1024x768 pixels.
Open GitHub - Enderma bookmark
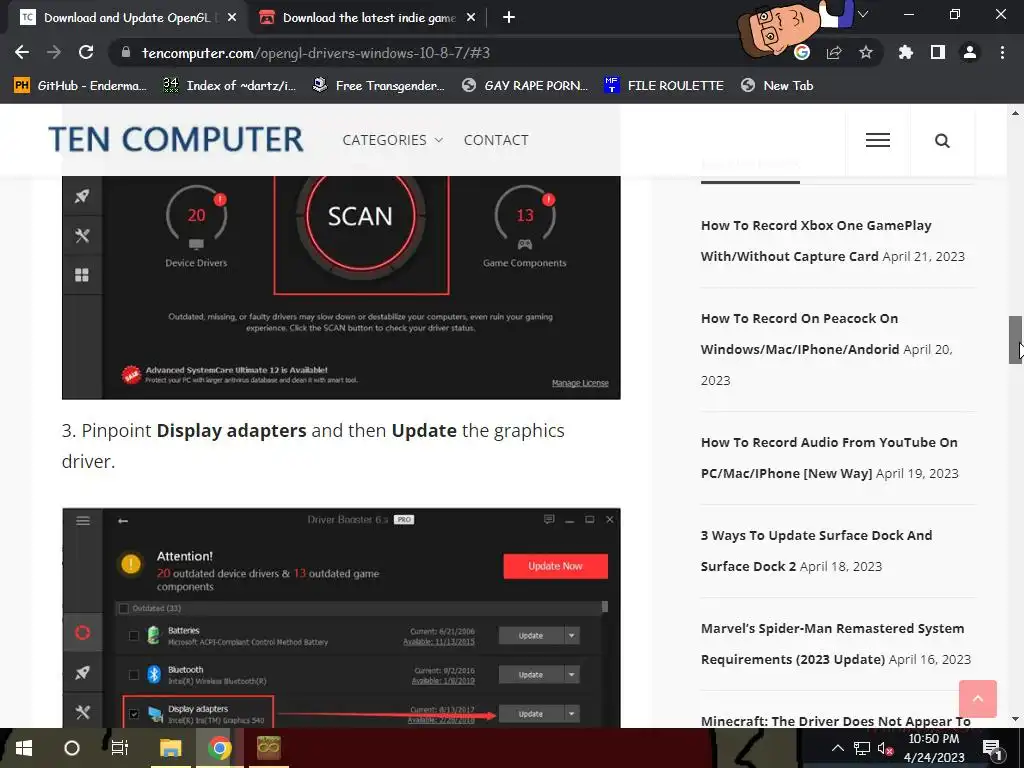[80, 86]
